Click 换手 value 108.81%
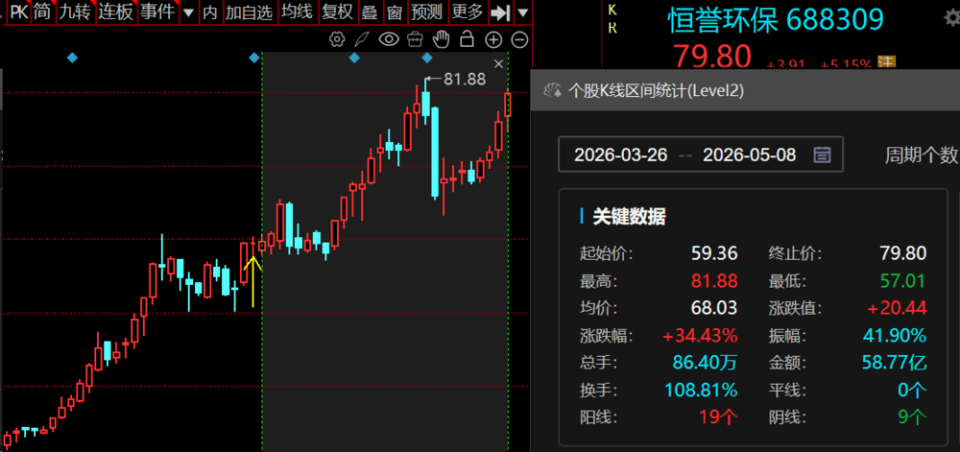Viewport: 960px width, 452px height. 701,390
